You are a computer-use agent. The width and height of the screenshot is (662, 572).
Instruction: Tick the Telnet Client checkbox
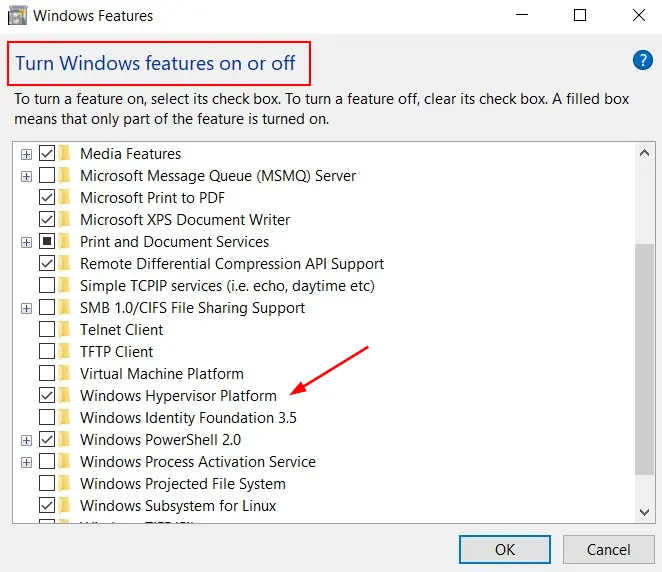coord(47,330)
